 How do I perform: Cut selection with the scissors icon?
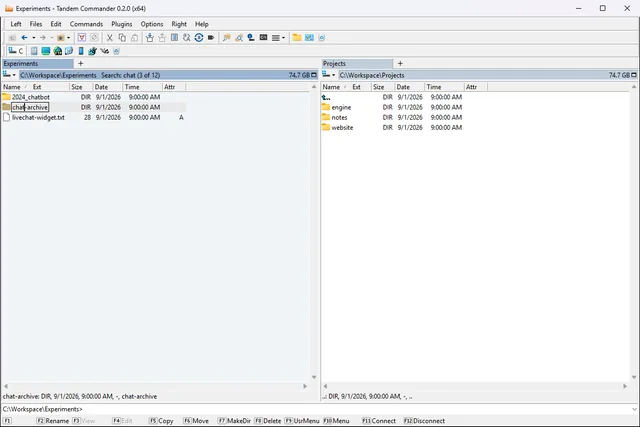click(x=109, y=38)
